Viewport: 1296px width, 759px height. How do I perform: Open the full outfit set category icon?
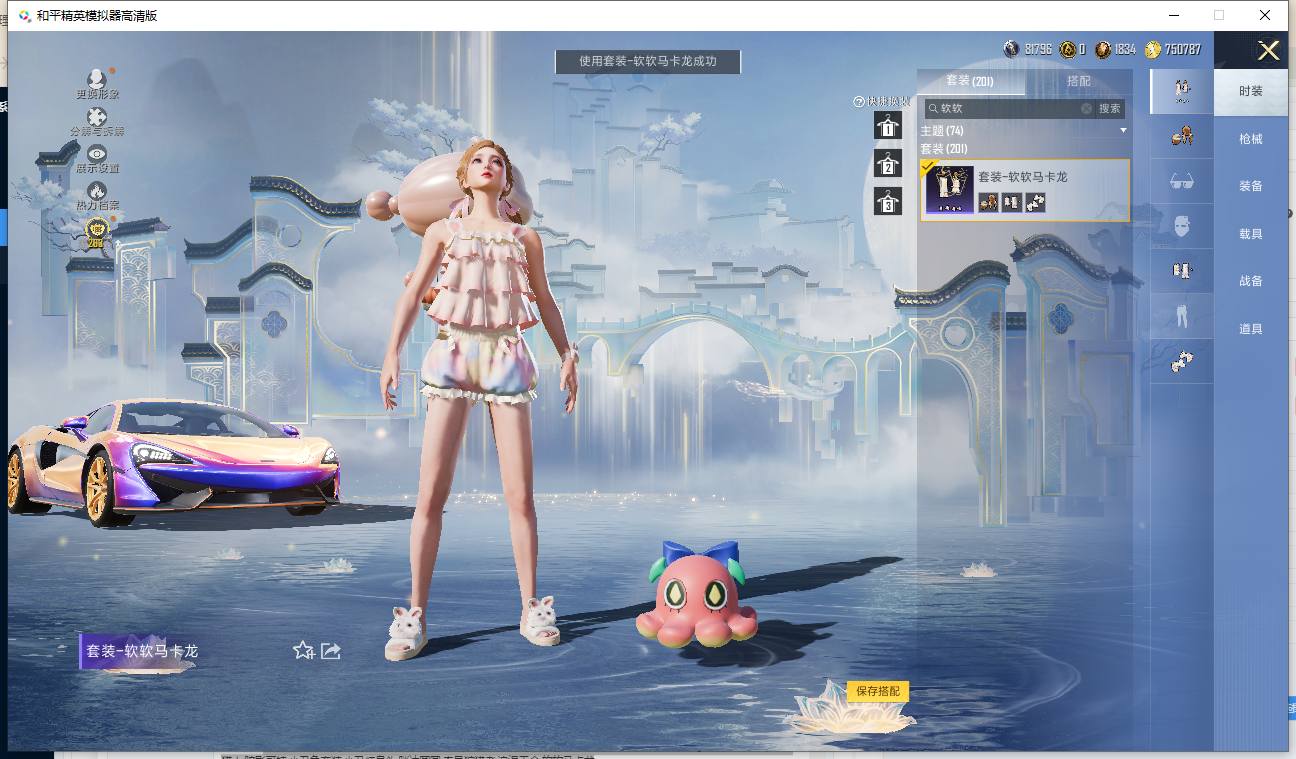tap(1181, 91)
